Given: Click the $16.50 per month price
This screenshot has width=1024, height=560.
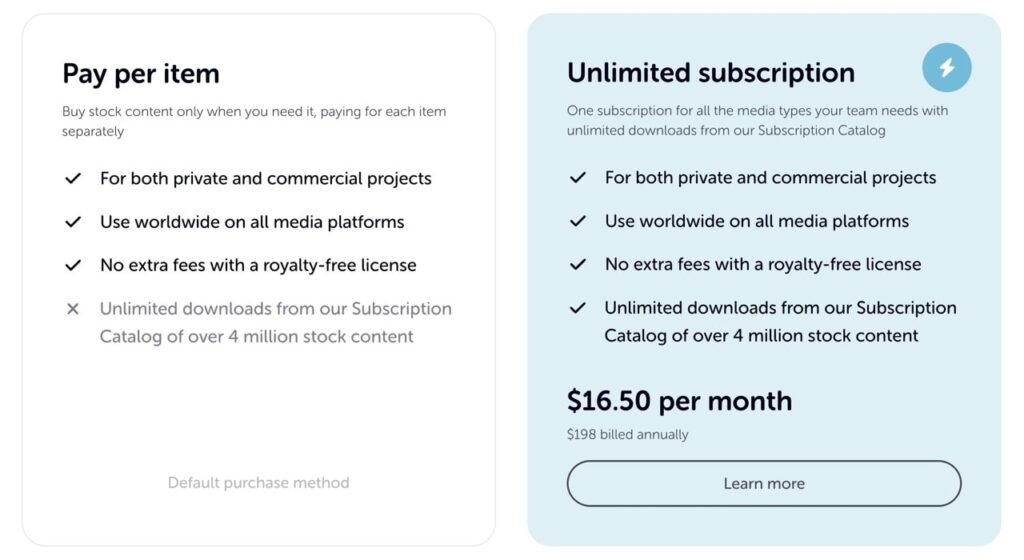Looking at the screenshot, I should click(x=679, y=401).
